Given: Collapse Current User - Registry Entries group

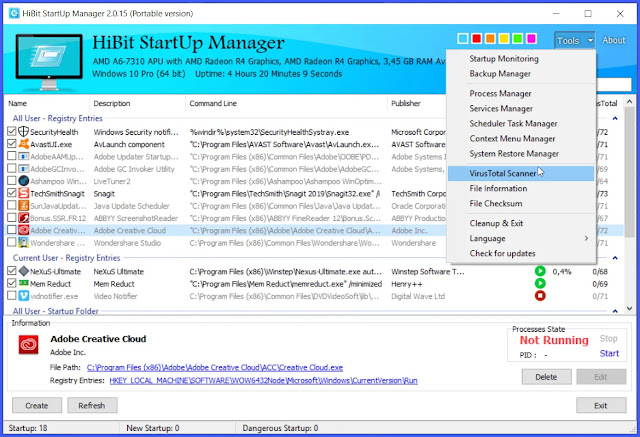Looking at the screenshot, I should click(x=615, y=258).
